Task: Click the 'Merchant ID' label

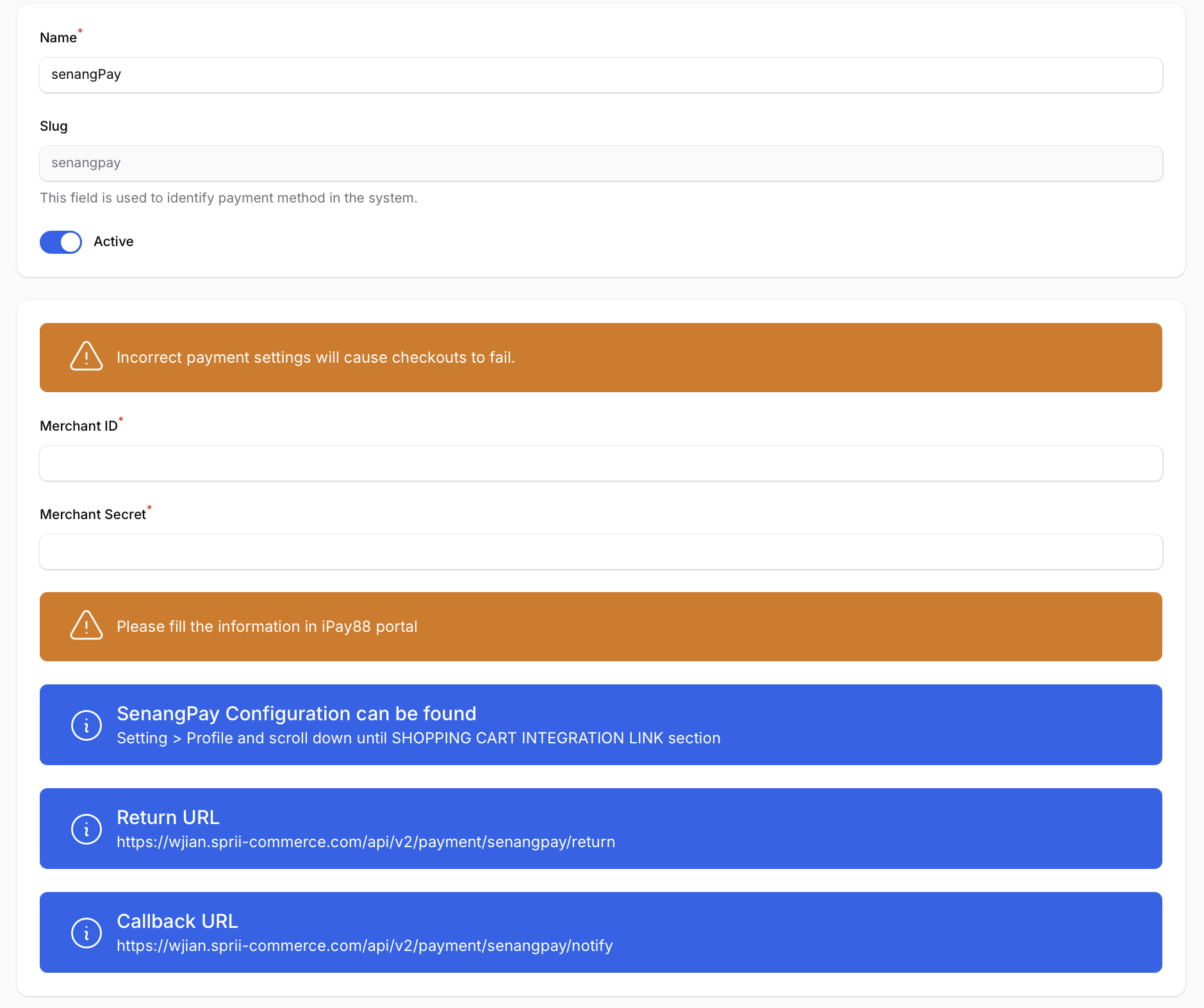Action: [79, 426]
